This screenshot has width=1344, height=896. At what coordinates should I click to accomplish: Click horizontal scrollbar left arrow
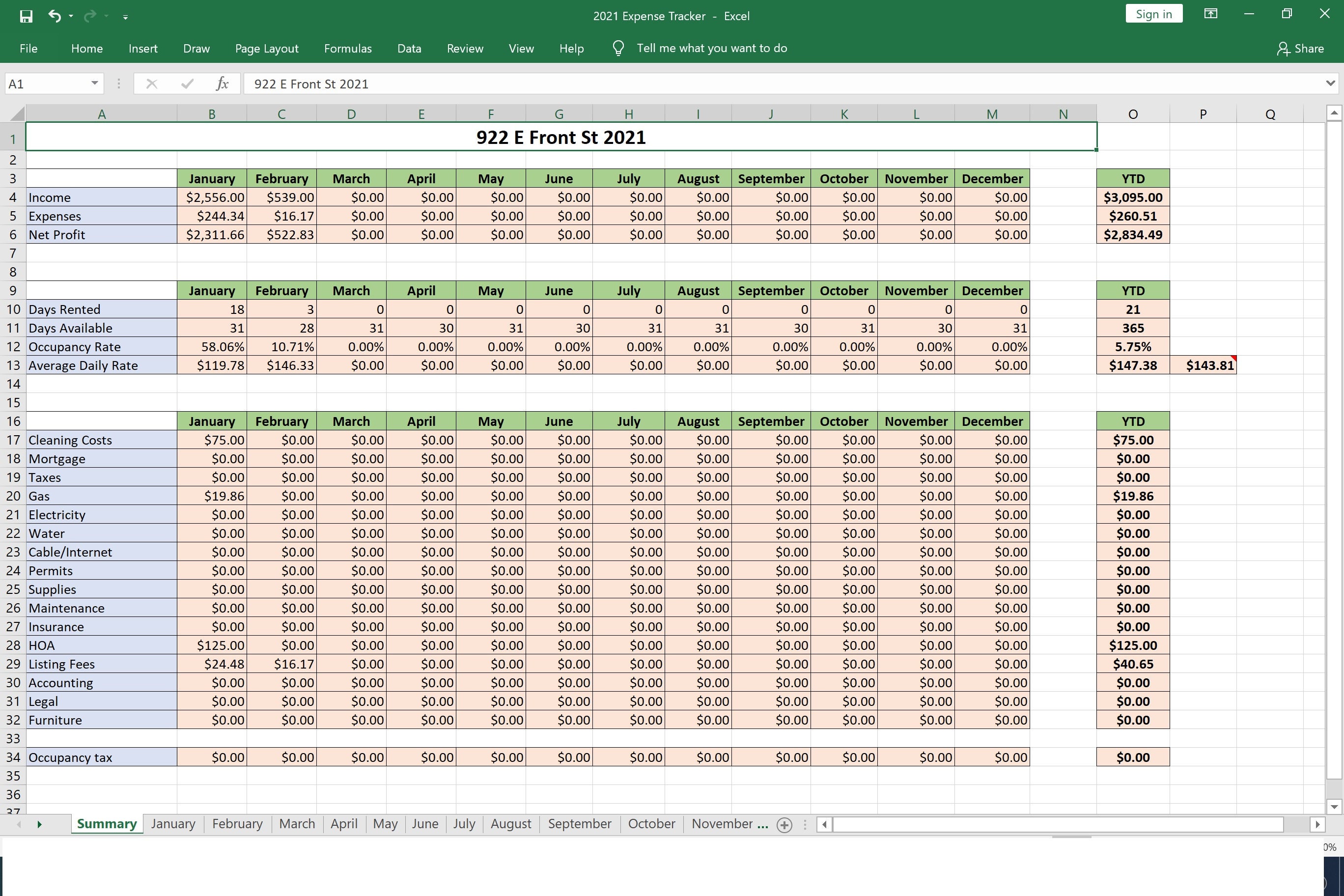point(824,824)
